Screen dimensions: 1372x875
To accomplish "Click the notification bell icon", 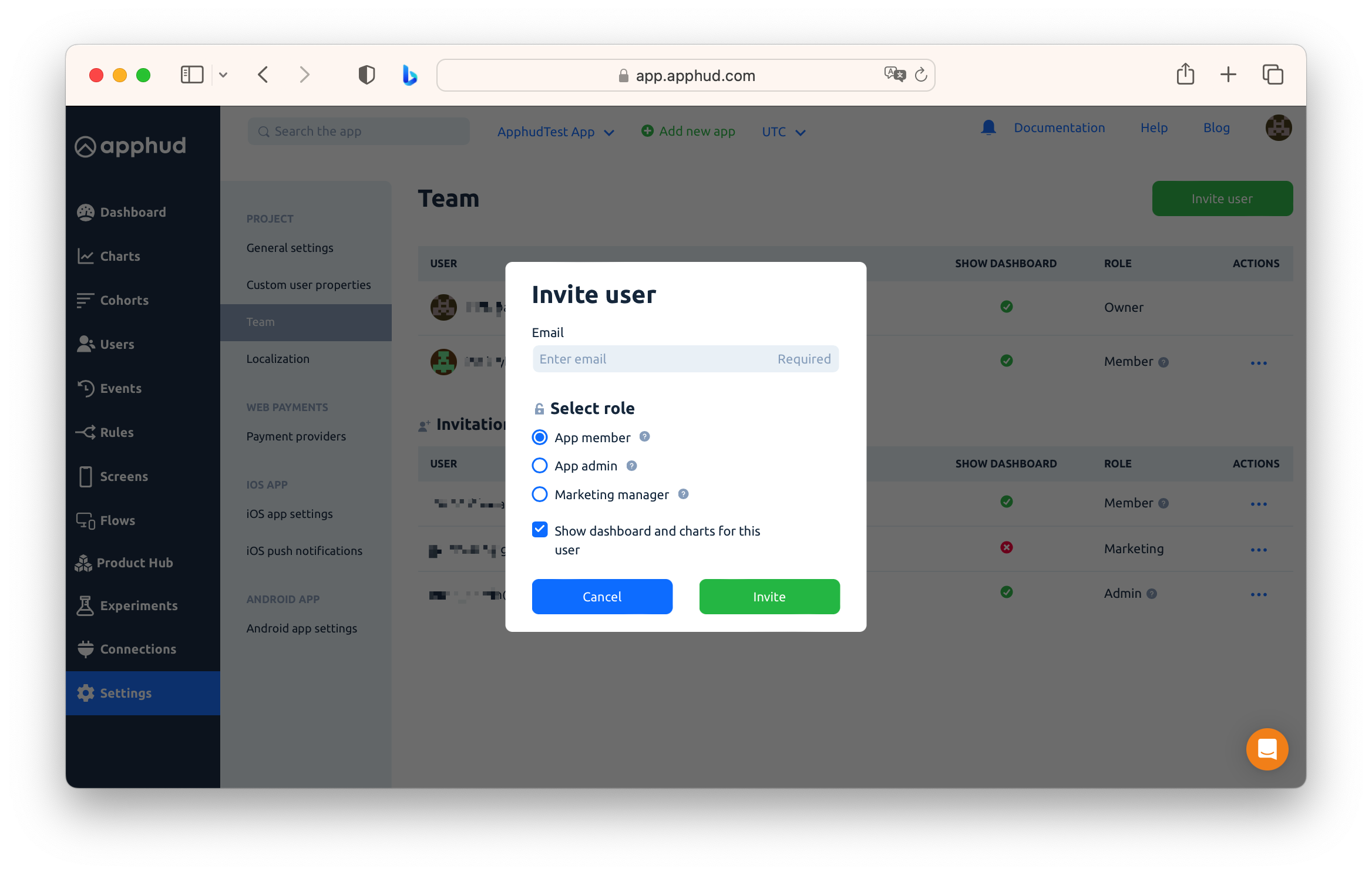I will [x=988, y=127].
